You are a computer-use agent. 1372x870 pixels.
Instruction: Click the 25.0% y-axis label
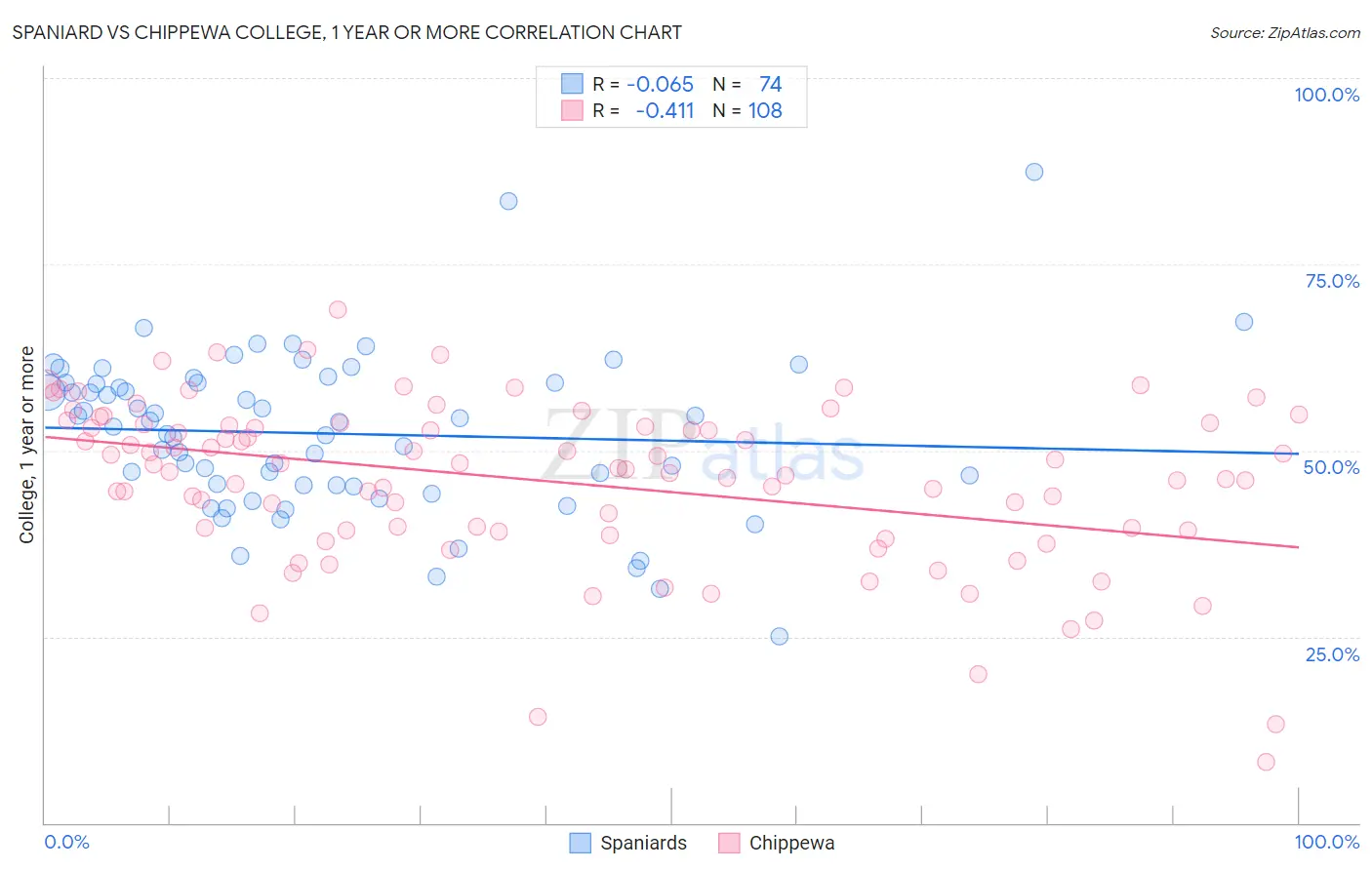tap(1332, 654)
